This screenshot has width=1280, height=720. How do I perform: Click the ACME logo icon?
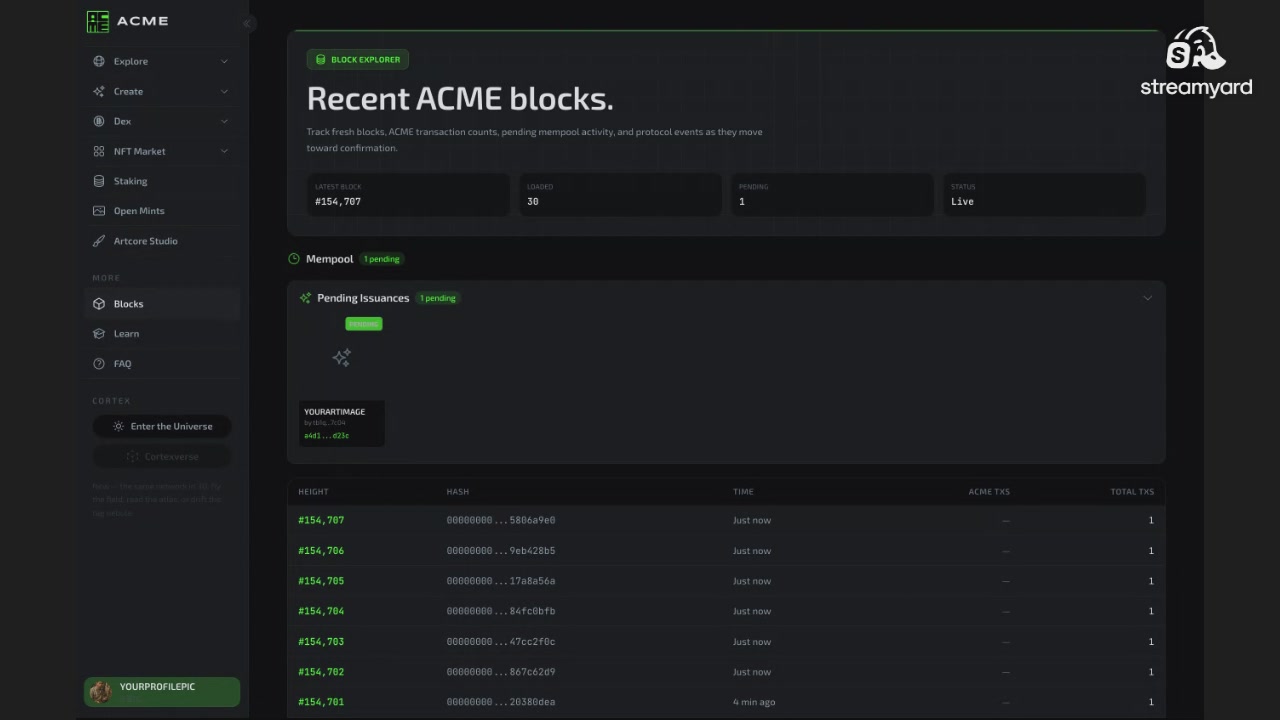97,21
